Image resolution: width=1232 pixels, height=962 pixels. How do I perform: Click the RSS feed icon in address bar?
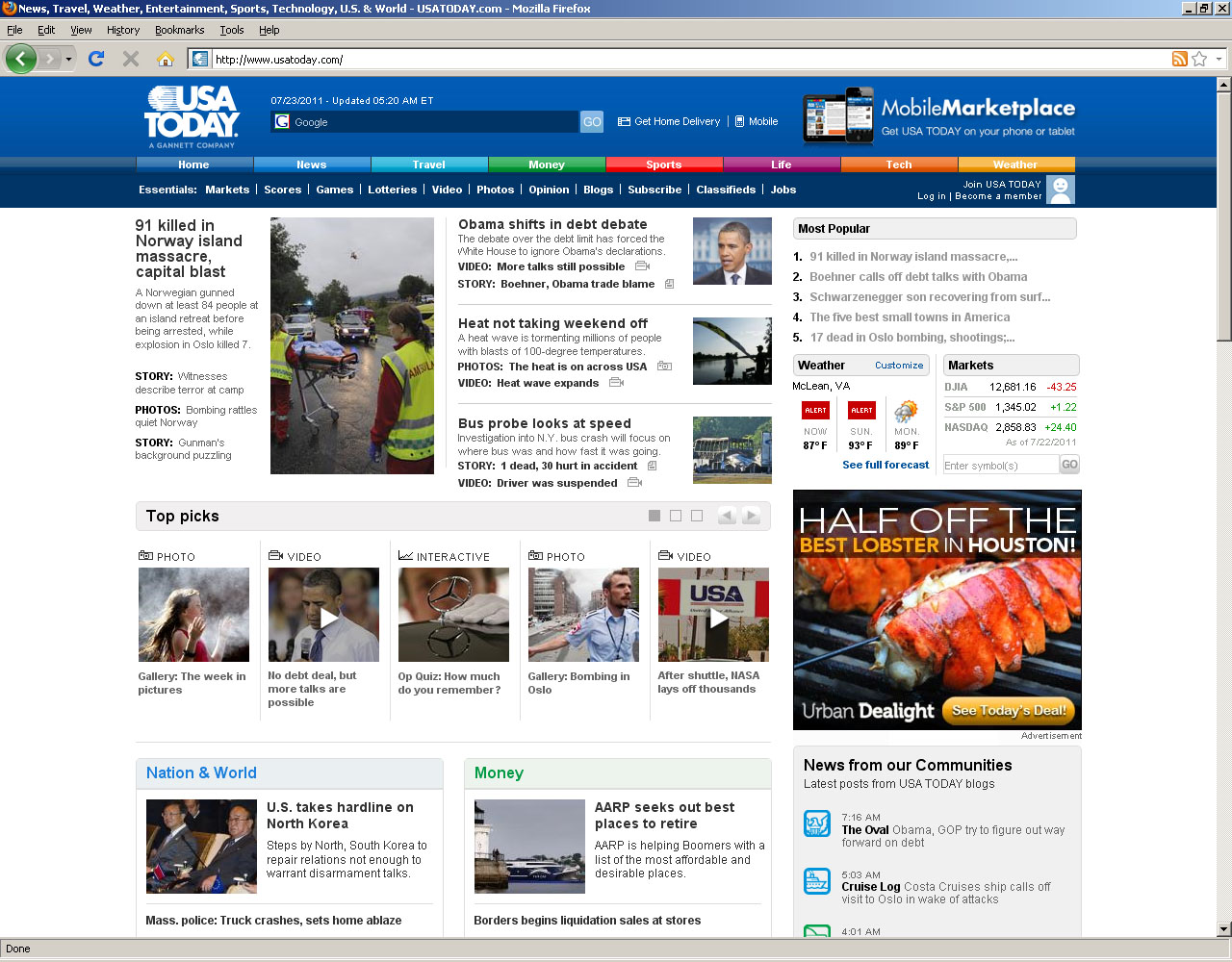1179,59
